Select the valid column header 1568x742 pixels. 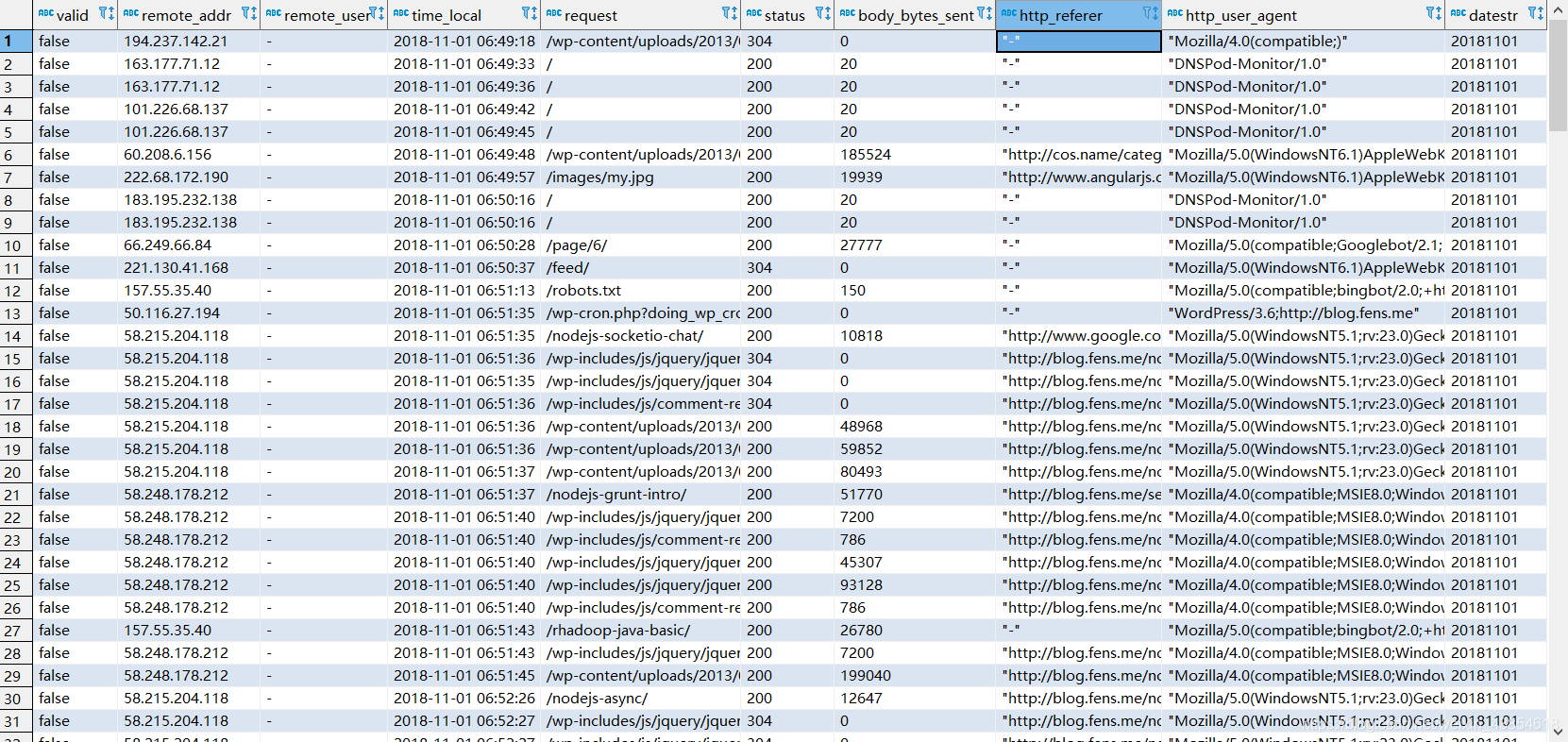(x=75, y=15)
